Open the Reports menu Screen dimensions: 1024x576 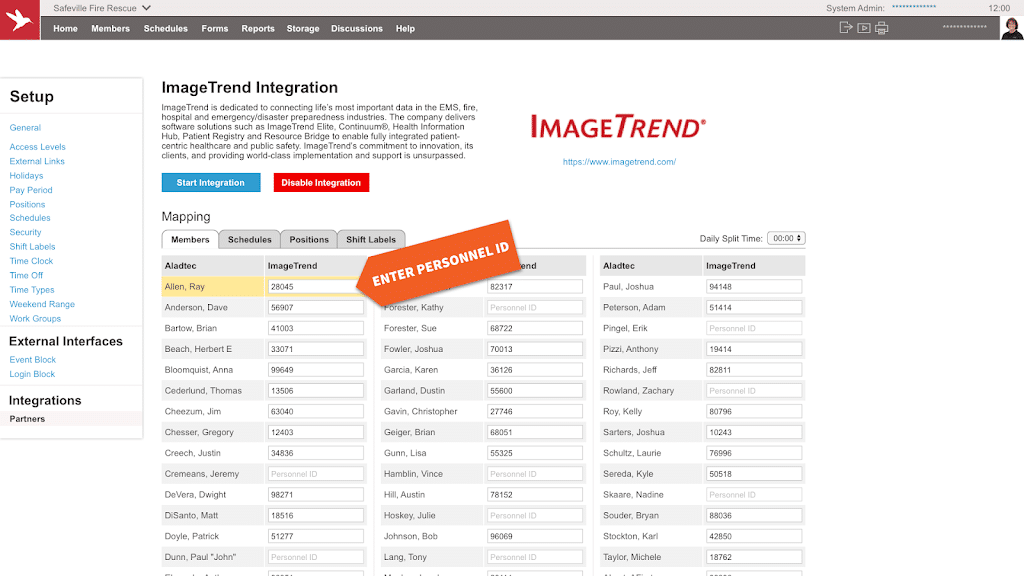coord(258,29)
